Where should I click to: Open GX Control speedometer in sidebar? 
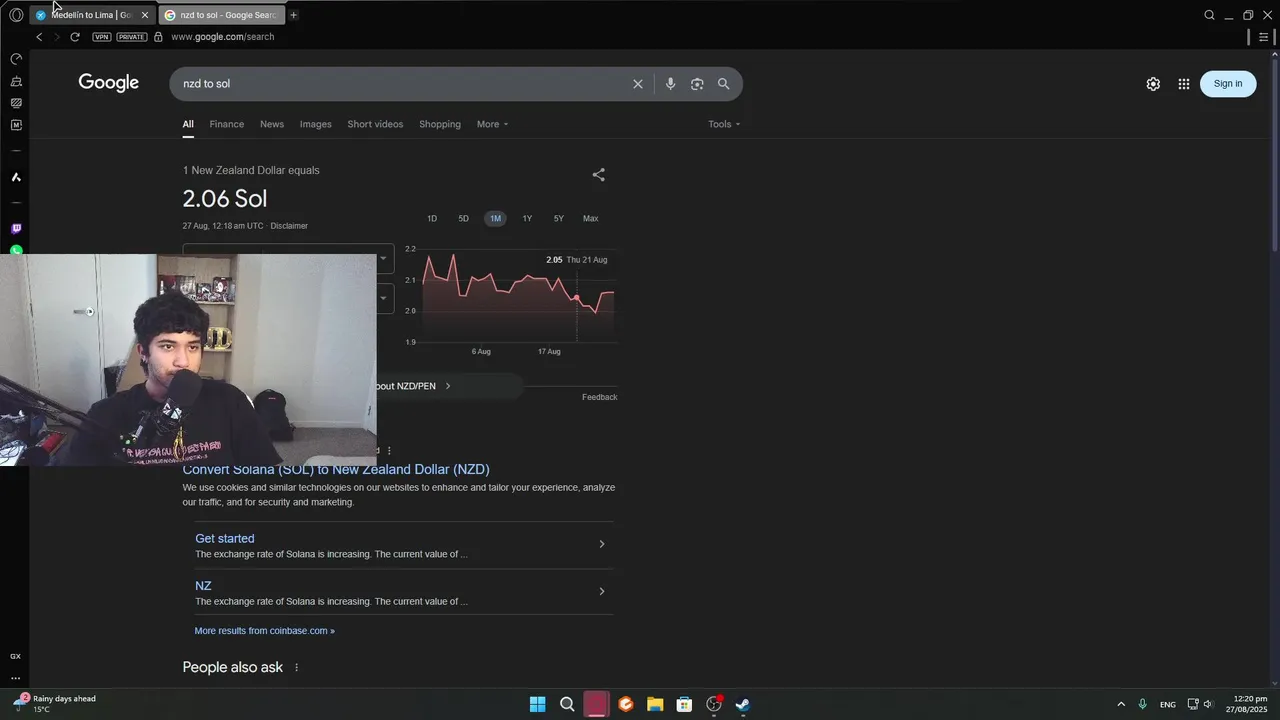[x=16, y=59]
